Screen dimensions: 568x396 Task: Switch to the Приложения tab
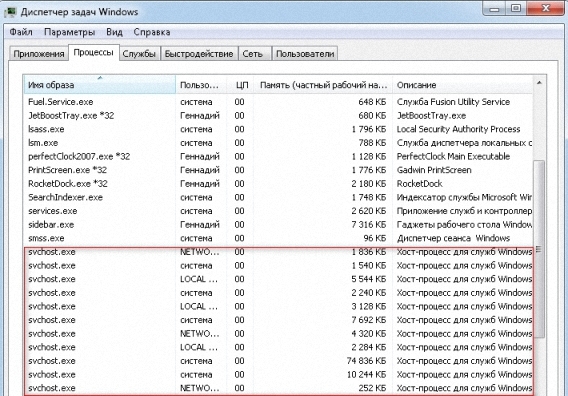pyautogui.click(x=39, y=54)
